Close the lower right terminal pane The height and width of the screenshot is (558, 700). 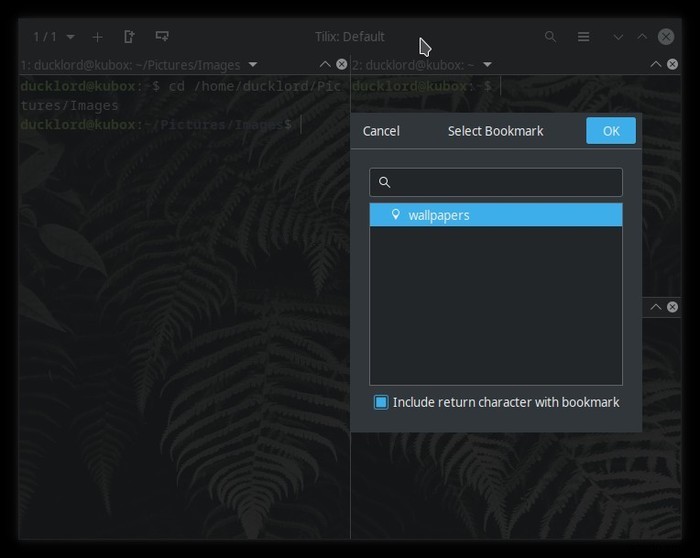(x=672, y=307)
